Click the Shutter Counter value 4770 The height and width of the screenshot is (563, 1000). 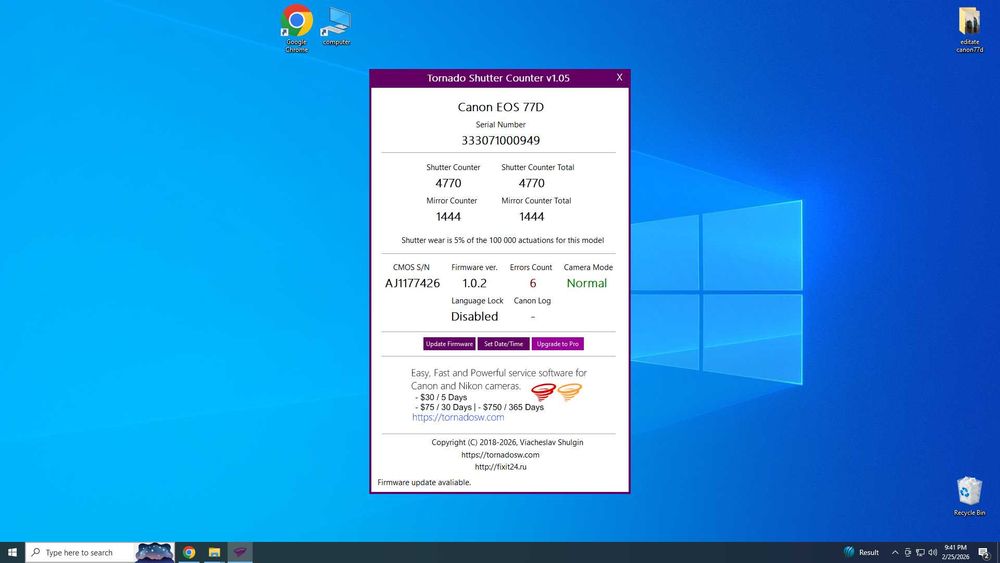448,183
